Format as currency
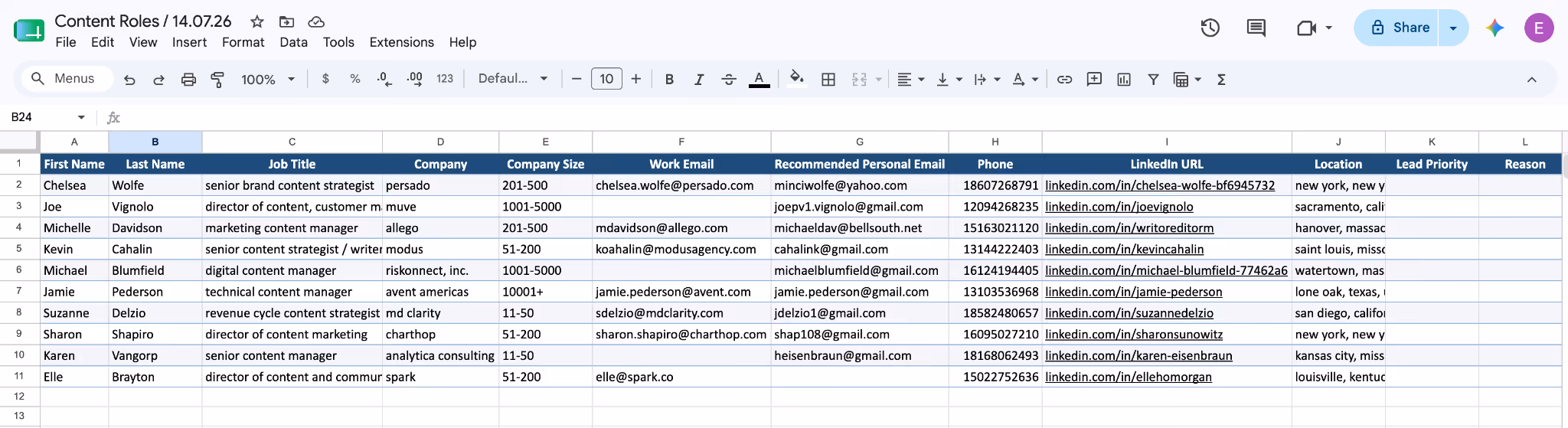The height and width of the screenshot is (428, 1568). (325, 78)
